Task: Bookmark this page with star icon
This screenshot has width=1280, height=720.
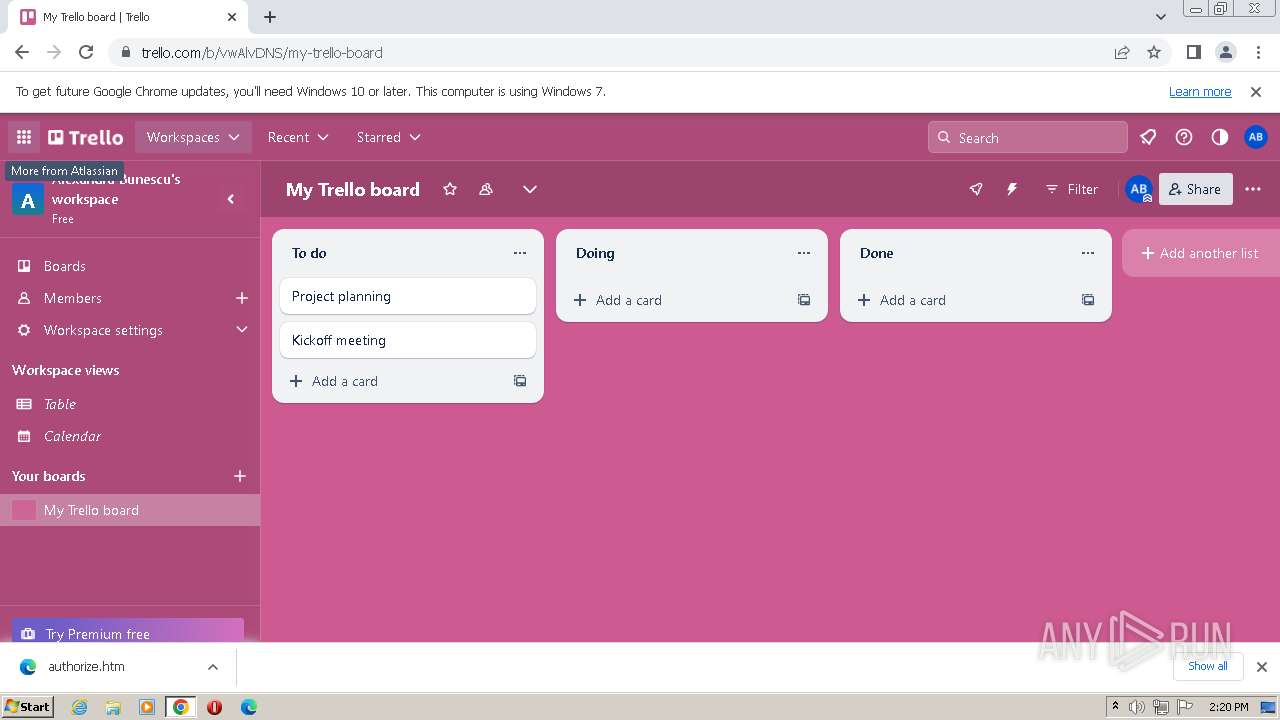Action: 1154,52
